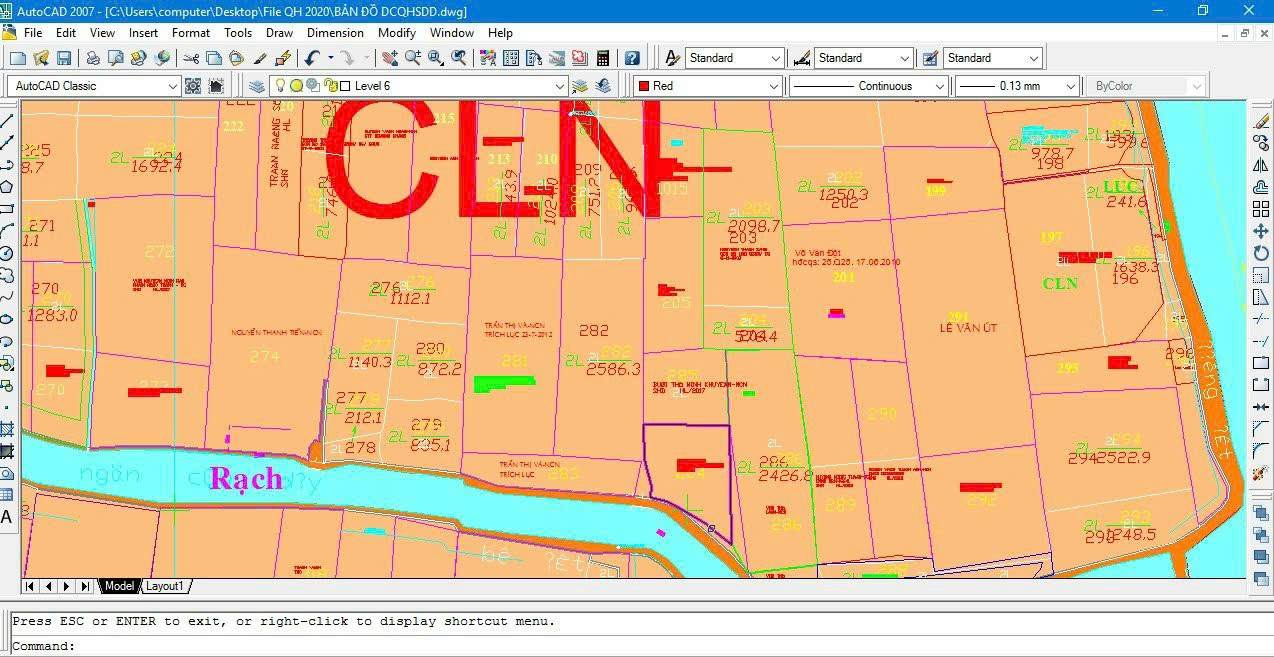Expand the 0.13 mm lineweight dropdown

coord(1071,87)
